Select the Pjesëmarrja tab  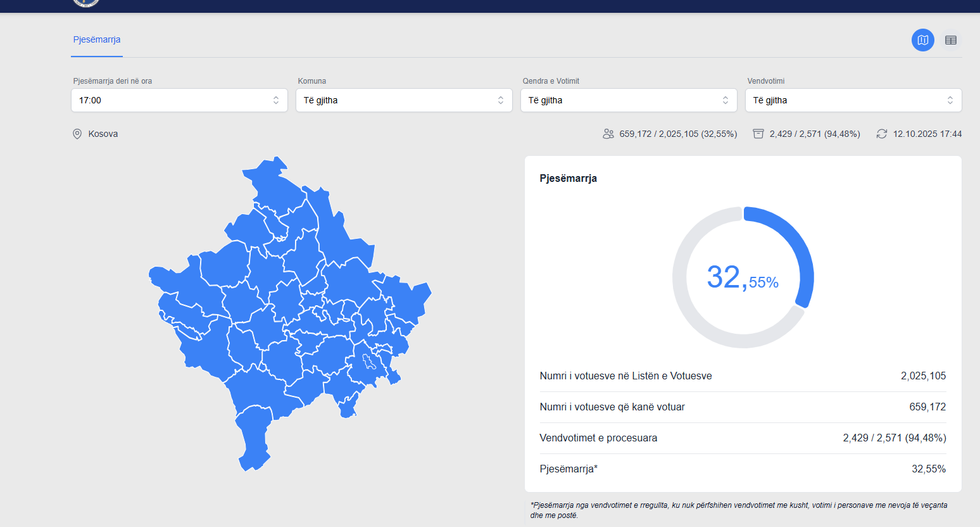97,40
